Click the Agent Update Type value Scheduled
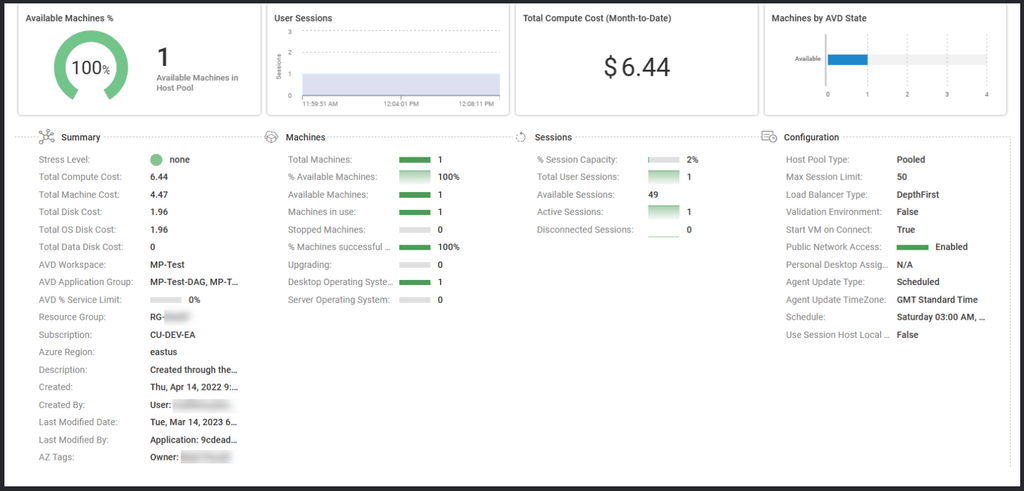Viewport: 1024px width, 491px height. [918, 282]
